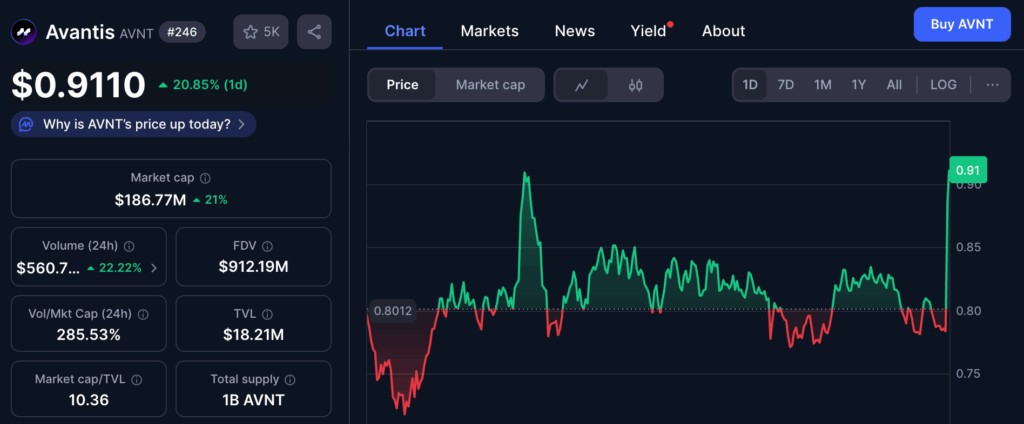Click the 10.36 Market cap/TVL value

point(89,400)
